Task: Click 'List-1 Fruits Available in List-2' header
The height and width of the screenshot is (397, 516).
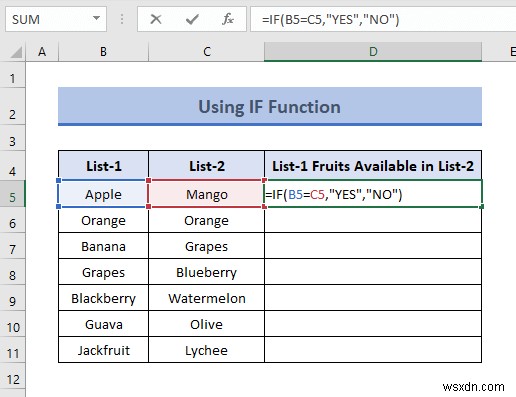Action: click(373, 166)
